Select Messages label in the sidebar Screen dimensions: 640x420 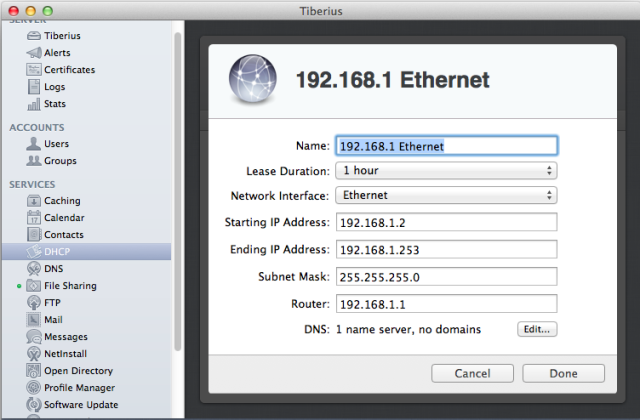pos(66,337)
